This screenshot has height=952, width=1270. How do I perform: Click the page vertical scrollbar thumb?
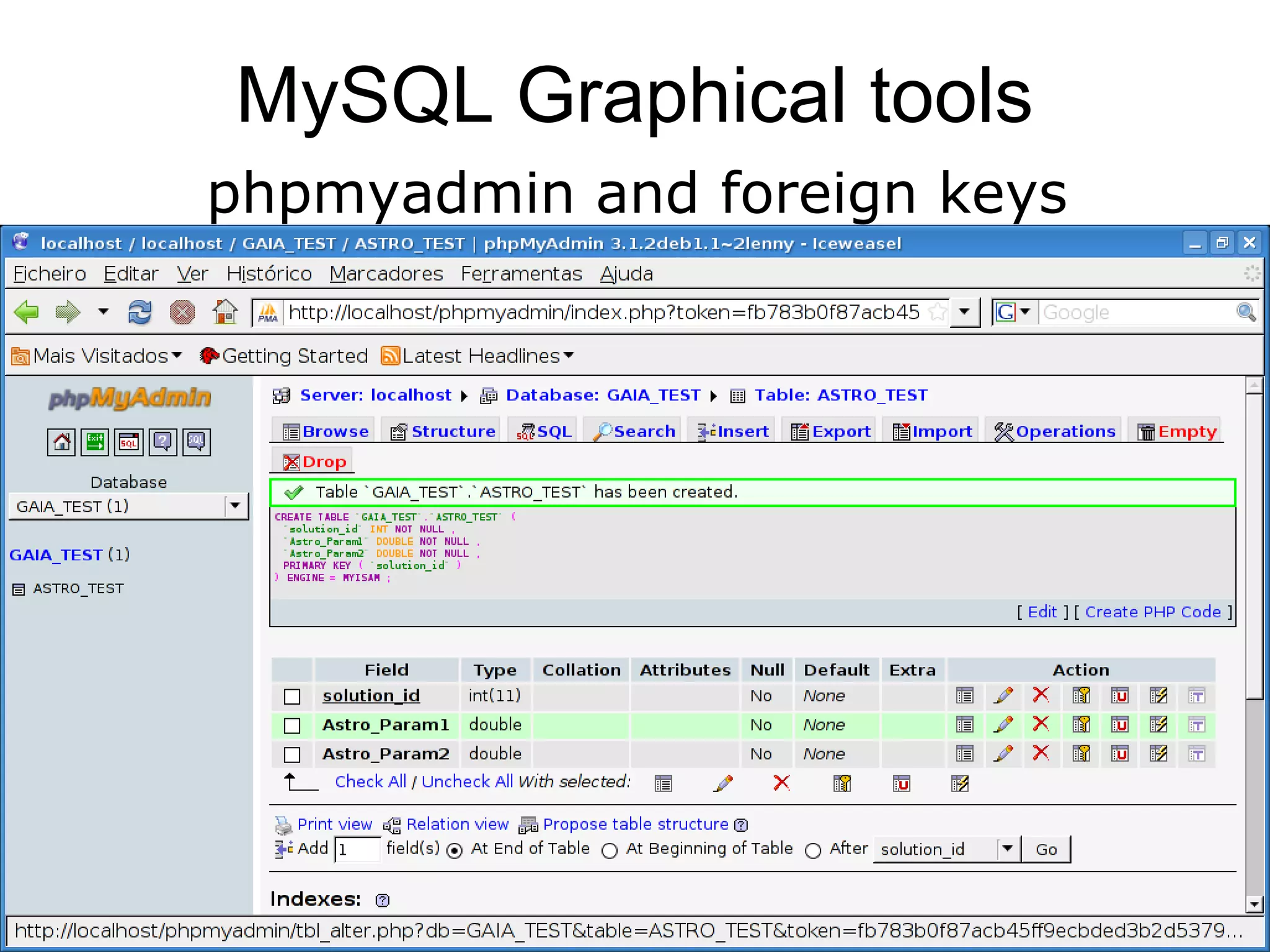(x=1254, y=547)
